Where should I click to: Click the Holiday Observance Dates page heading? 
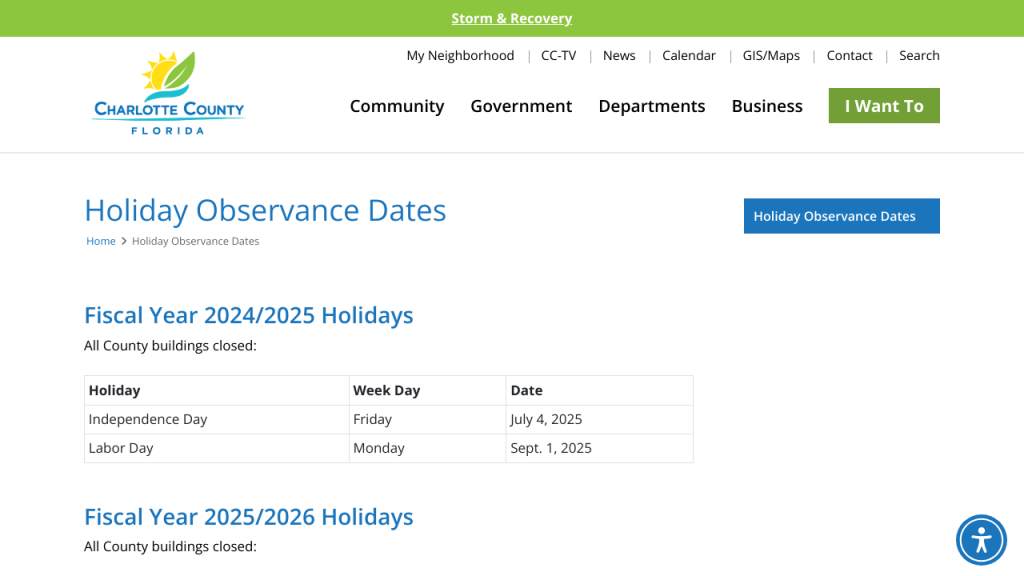[x=265, y=210]
